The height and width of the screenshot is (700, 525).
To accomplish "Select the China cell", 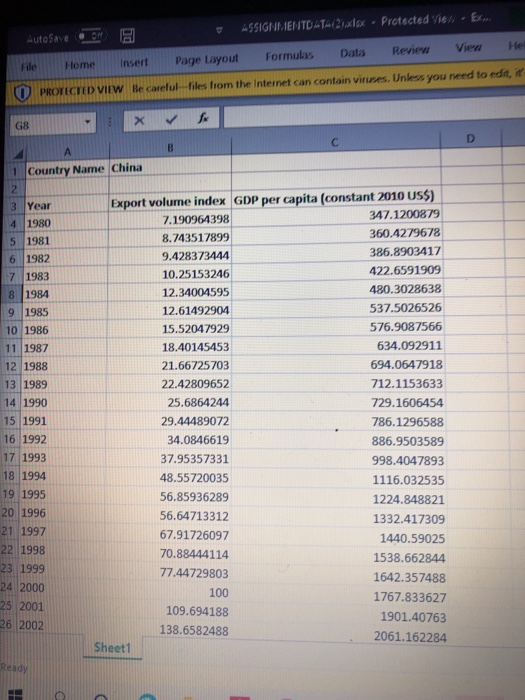I will pyautogui.click(x=170, y=168).
